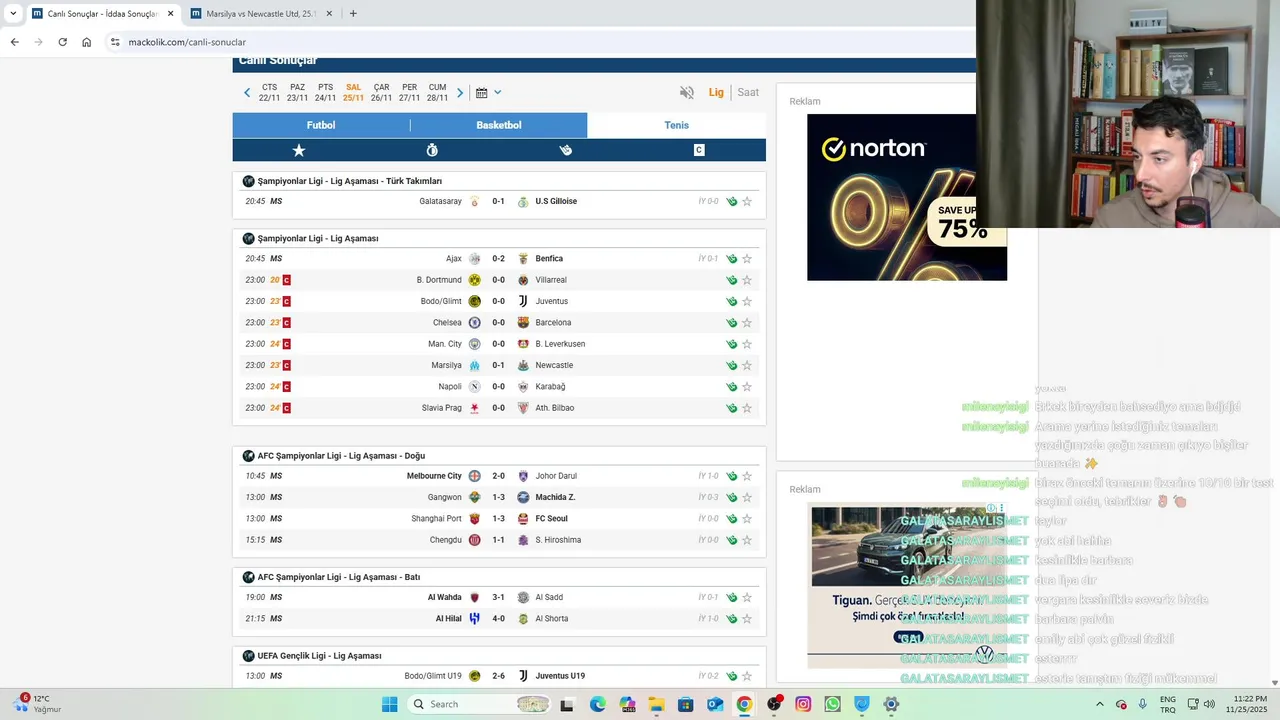1280x720 pixels.
Task: Open Microsoft Edge from the taskbar
Action: click(x=597, y=704)
